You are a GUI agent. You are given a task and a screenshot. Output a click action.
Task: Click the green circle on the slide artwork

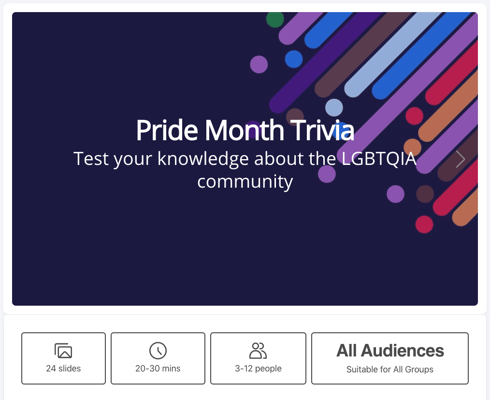[x=275, y=19]
